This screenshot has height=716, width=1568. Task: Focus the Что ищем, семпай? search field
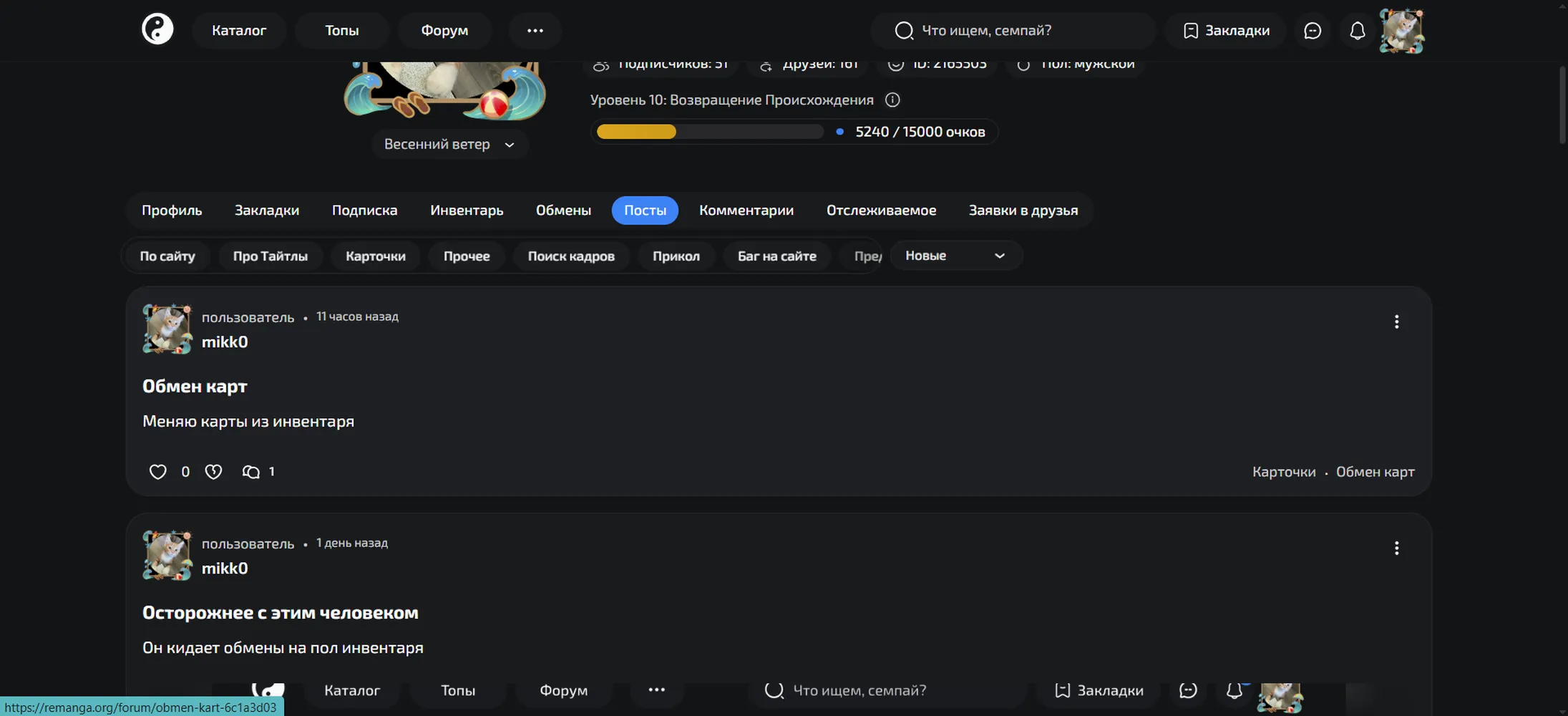(1013, 30)
